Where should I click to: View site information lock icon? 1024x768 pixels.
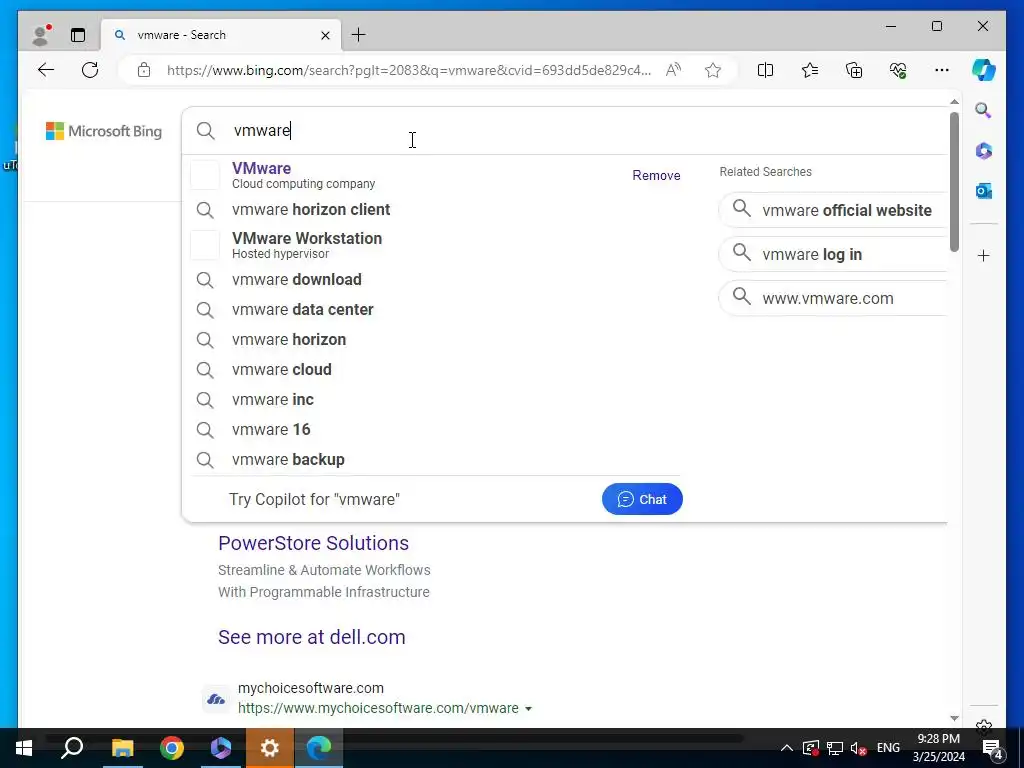tap(144, 70)
